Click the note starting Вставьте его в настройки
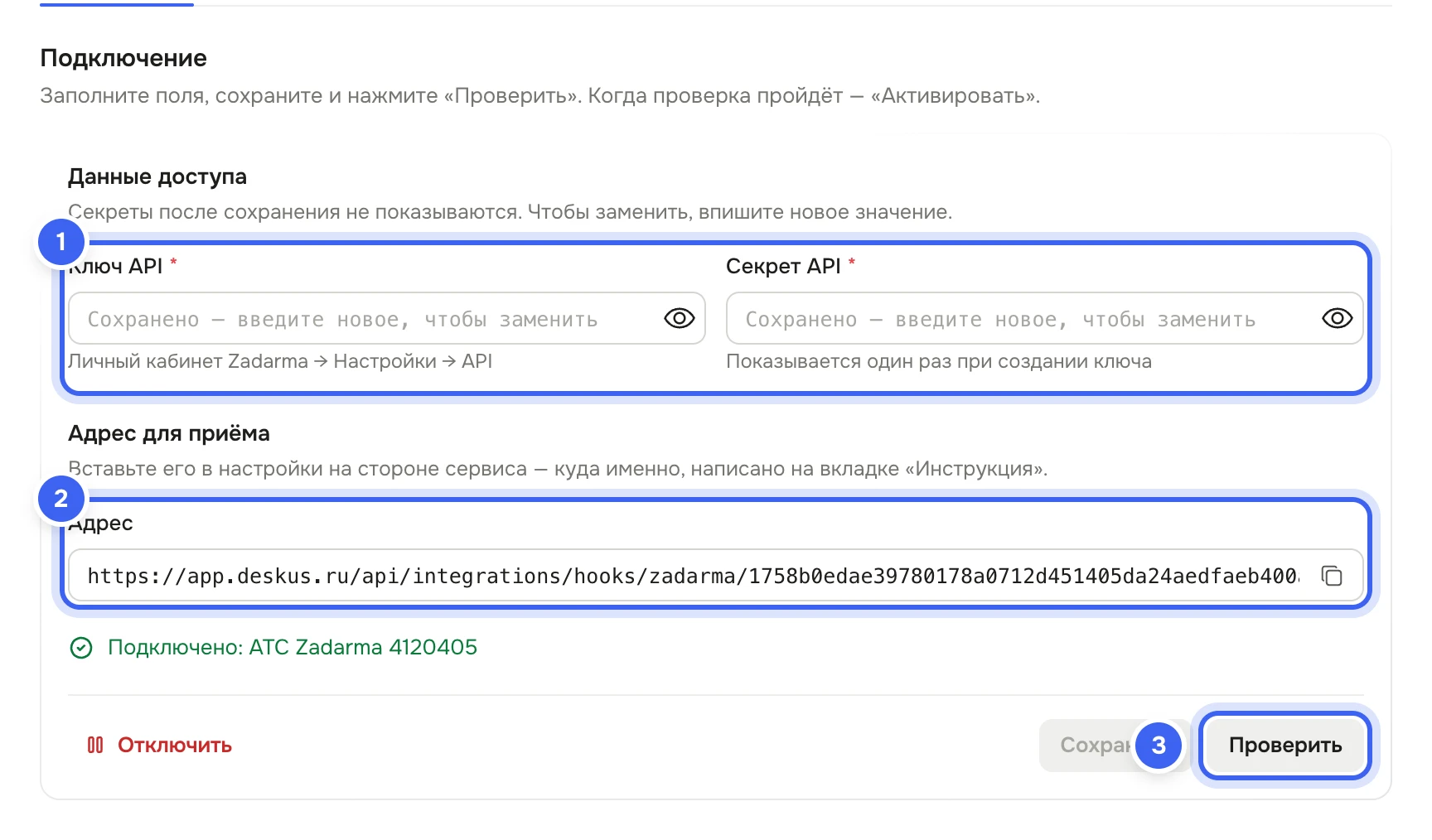 coord(558,469)
